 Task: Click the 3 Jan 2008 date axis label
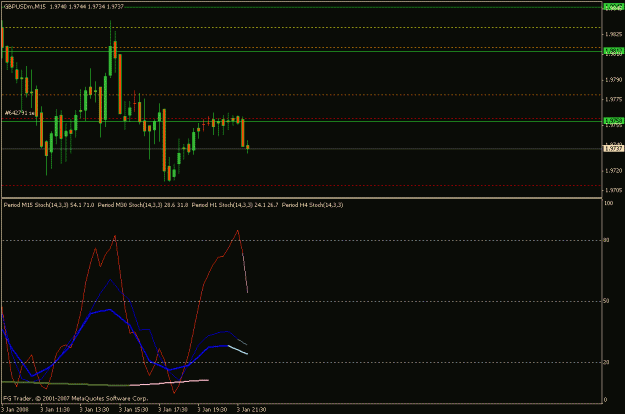coord(15,409)
